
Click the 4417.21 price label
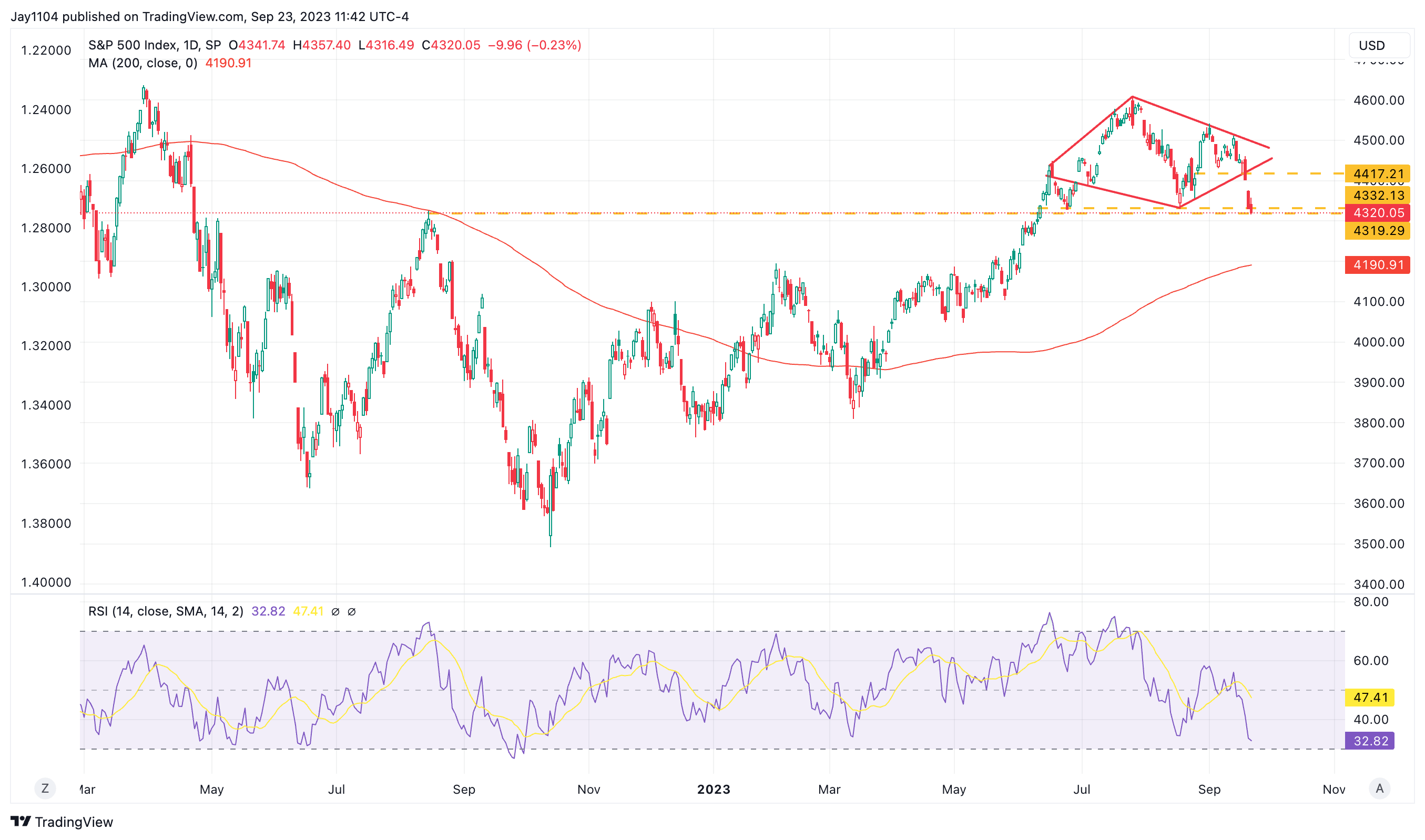click(x=1378, y=174)
